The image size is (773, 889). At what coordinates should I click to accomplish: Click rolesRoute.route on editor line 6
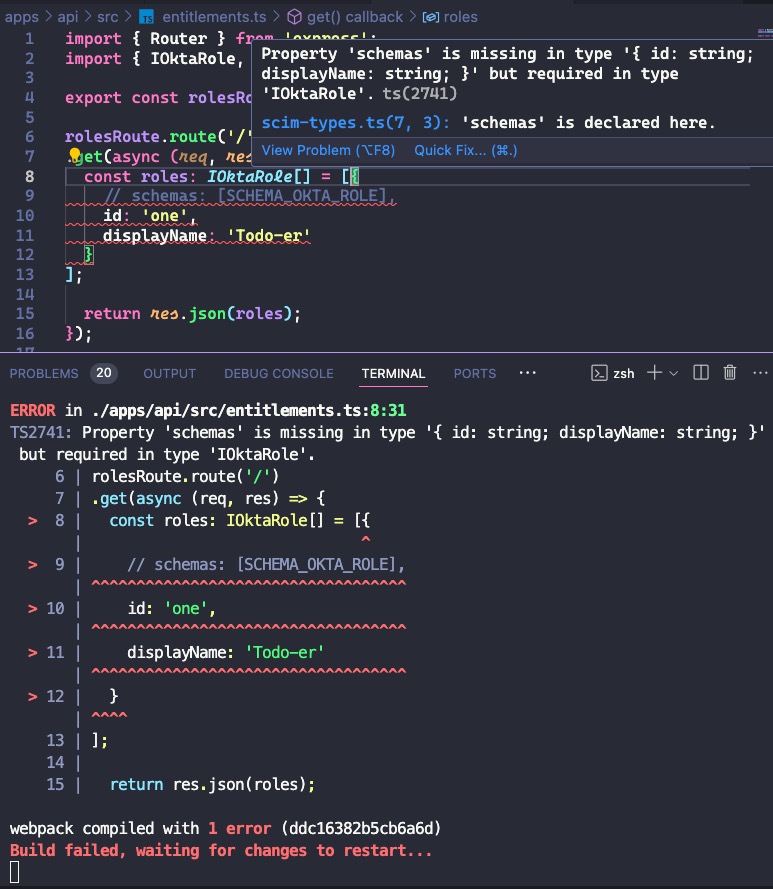(x=141, y=137)
